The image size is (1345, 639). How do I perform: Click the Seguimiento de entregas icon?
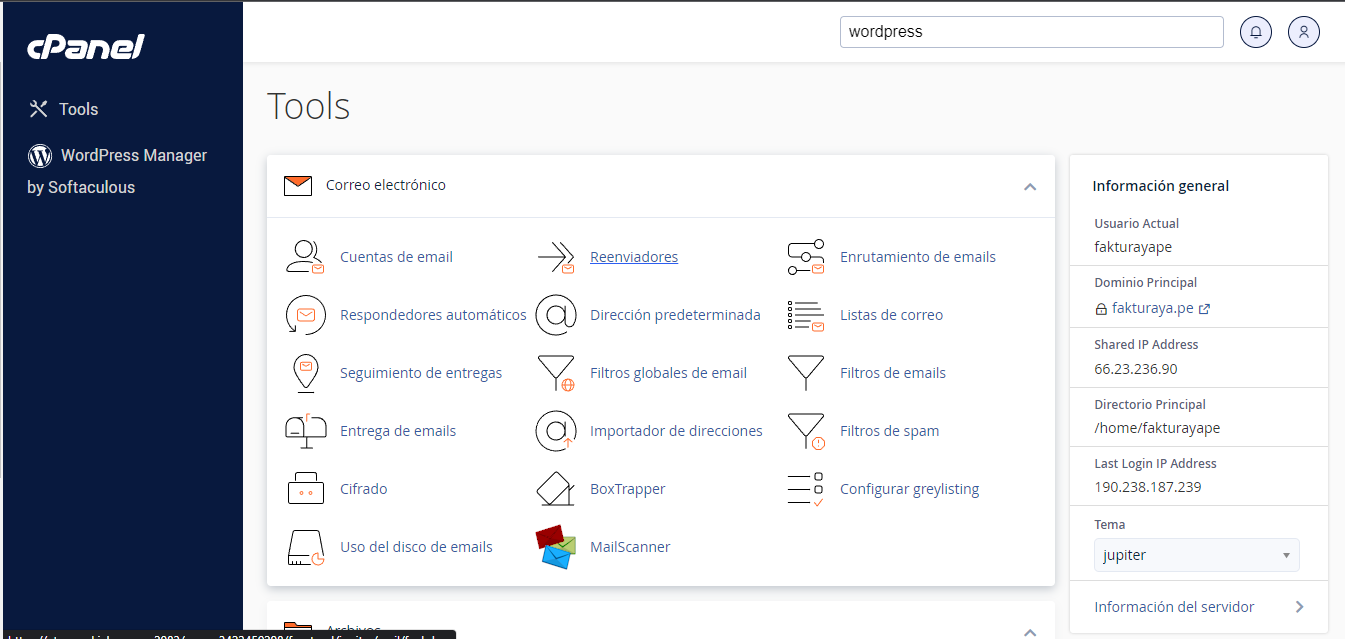[x=305, y=373]
